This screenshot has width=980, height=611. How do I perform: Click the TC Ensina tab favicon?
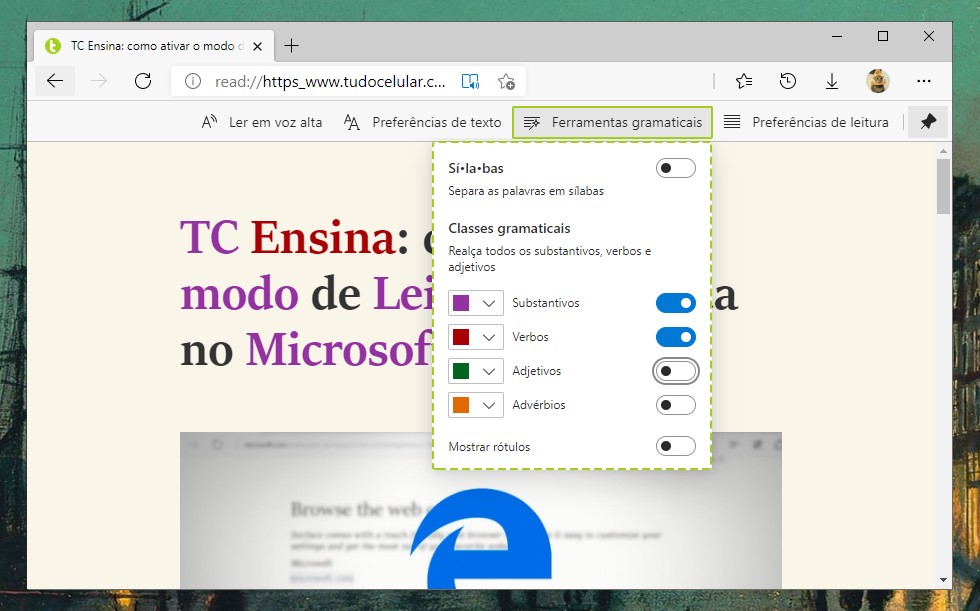tap(52, 46)
